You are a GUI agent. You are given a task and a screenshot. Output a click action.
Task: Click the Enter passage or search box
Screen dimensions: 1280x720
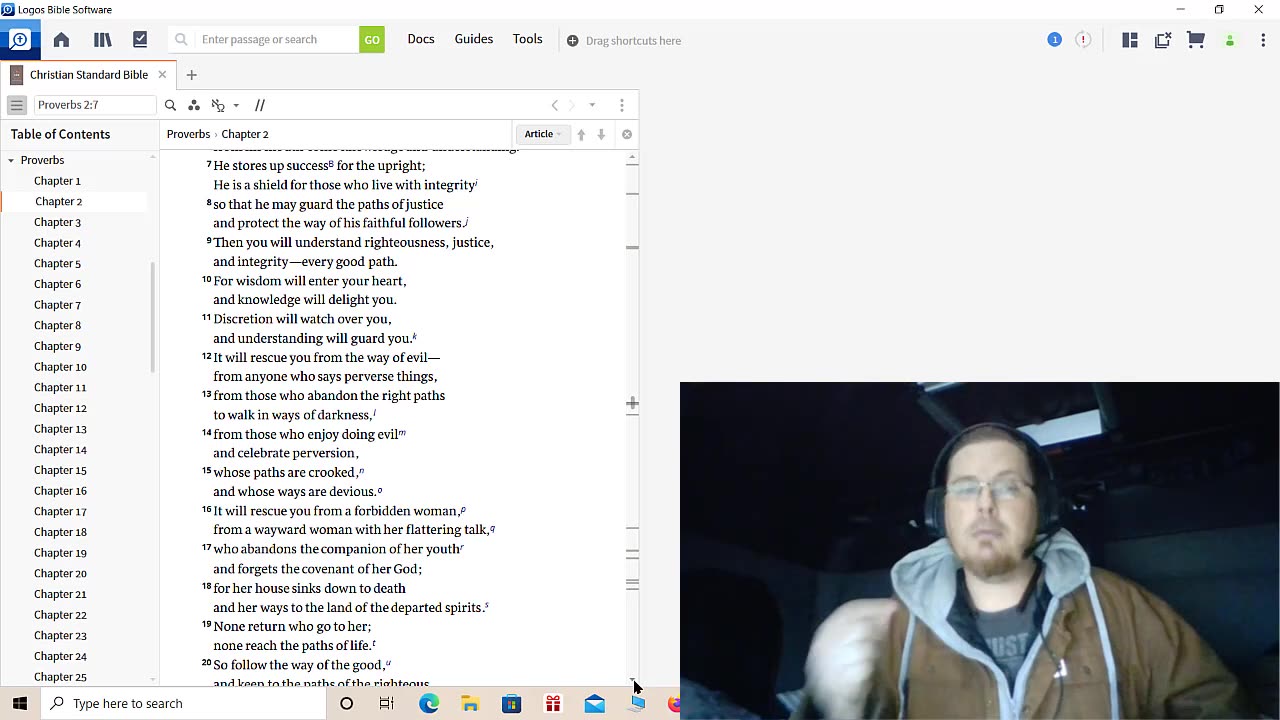264,40
